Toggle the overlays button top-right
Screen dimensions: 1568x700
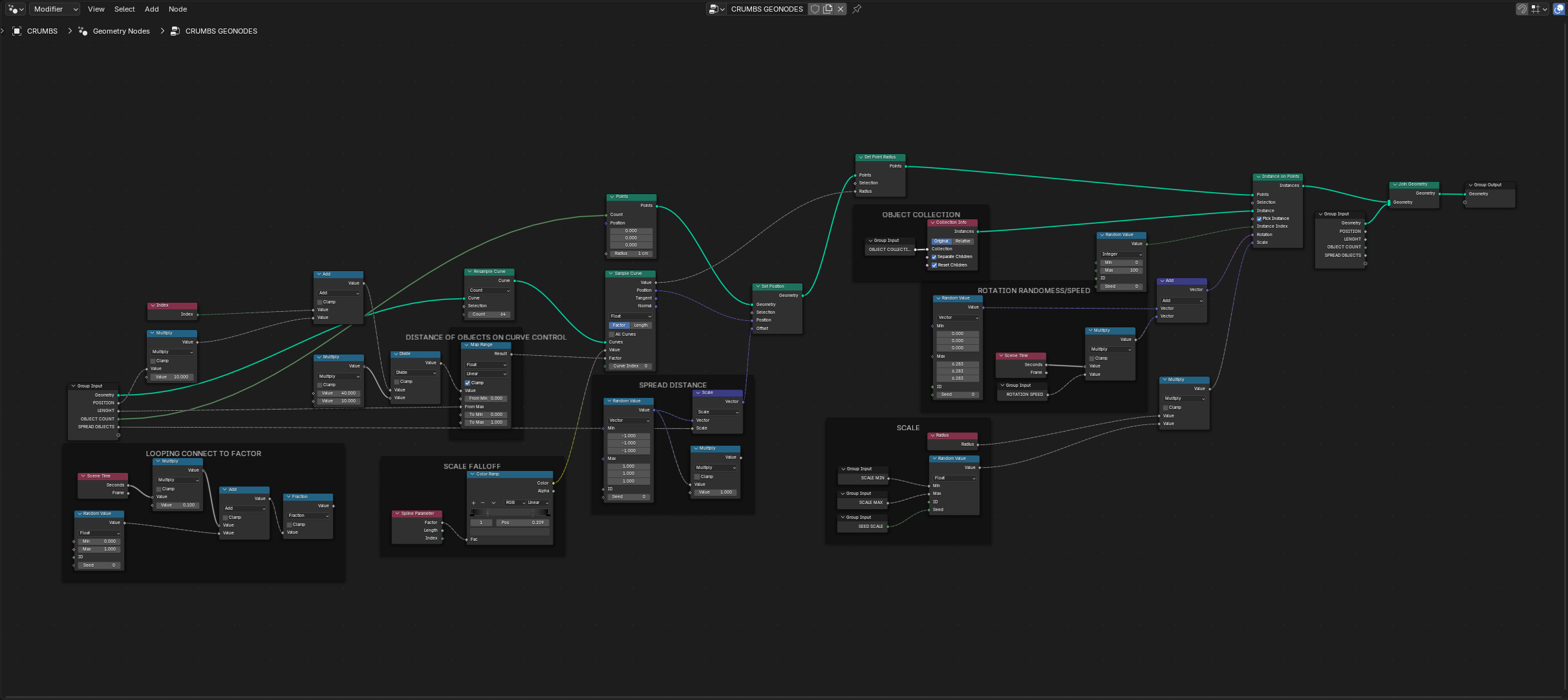click(1559, 9)
